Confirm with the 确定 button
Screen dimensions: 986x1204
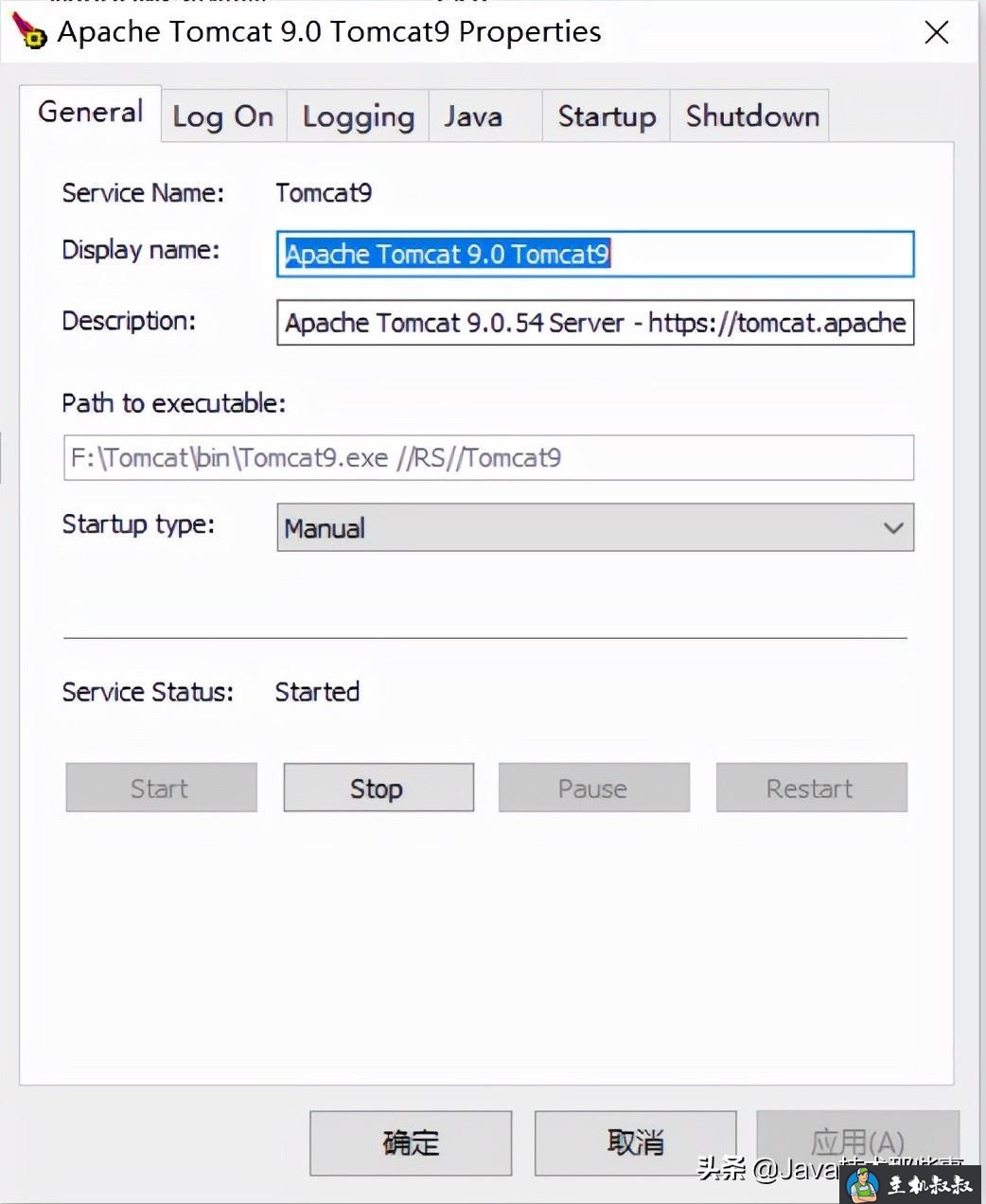411,1142
